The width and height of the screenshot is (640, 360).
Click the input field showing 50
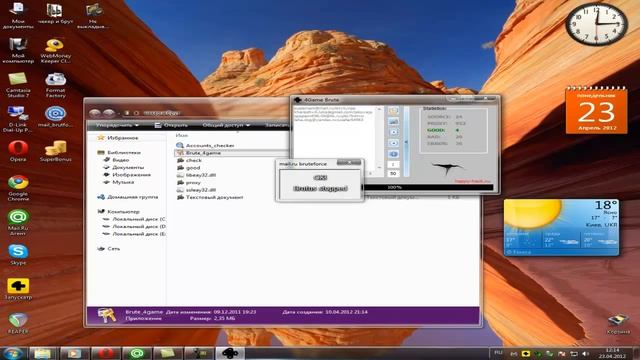(393, 173)
